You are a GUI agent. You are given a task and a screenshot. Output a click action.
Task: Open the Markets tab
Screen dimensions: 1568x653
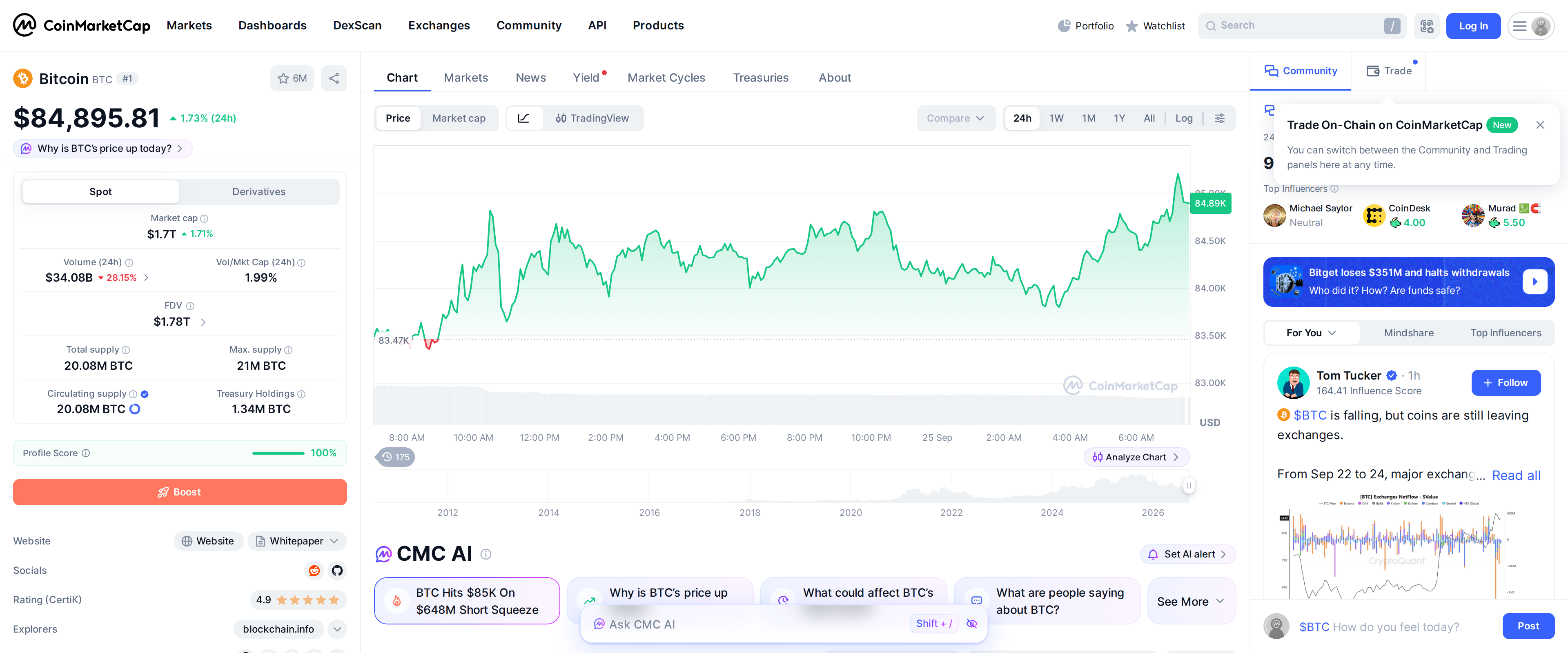click(465, 77)
